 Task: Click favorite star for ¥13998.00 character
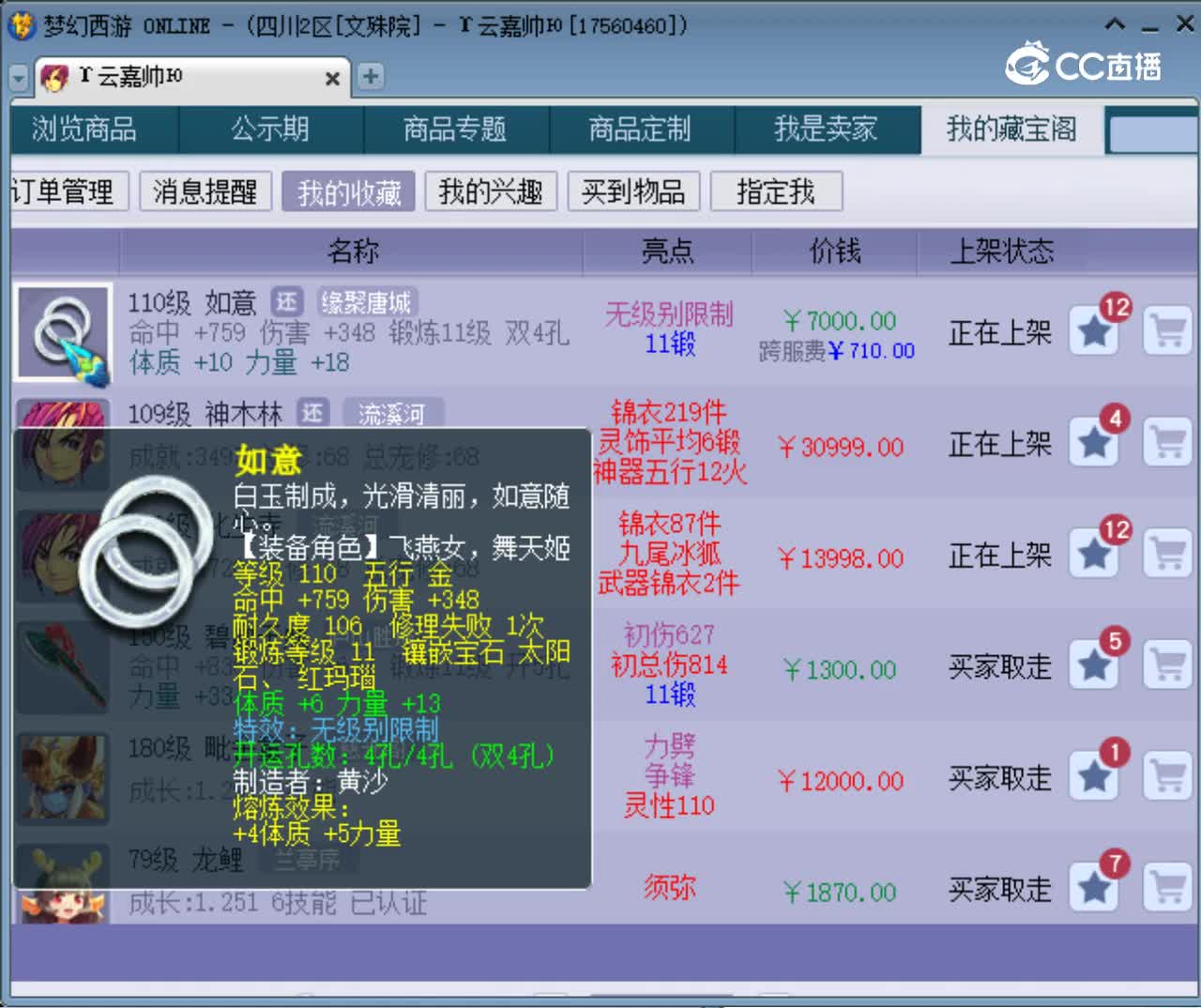click(x=1094, y=555)
